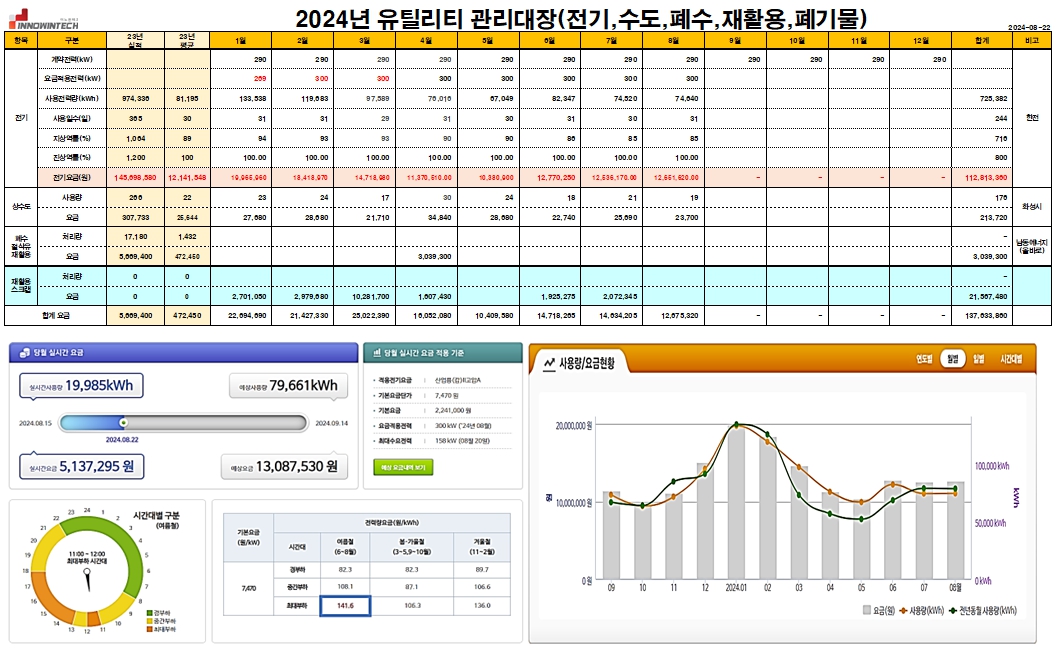Select the 월별 view toggle
The width and height of the screenshot is (1060, 650).
click(x=951, y=359)
